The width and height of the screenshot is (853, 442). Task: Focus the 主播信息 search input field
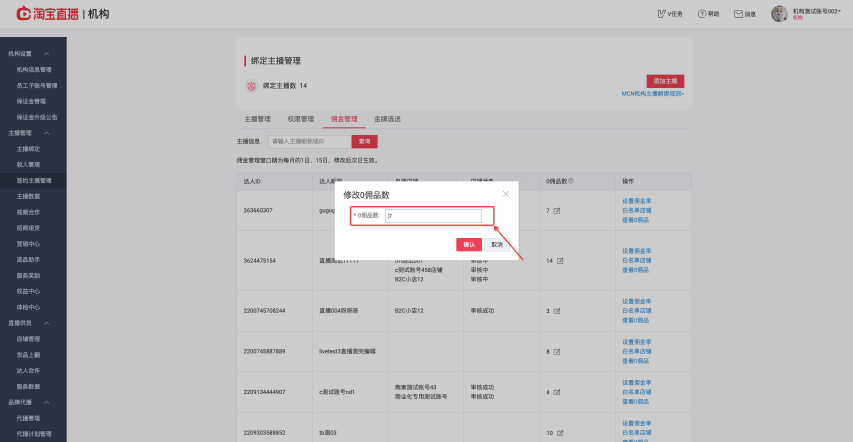(310, 142)
